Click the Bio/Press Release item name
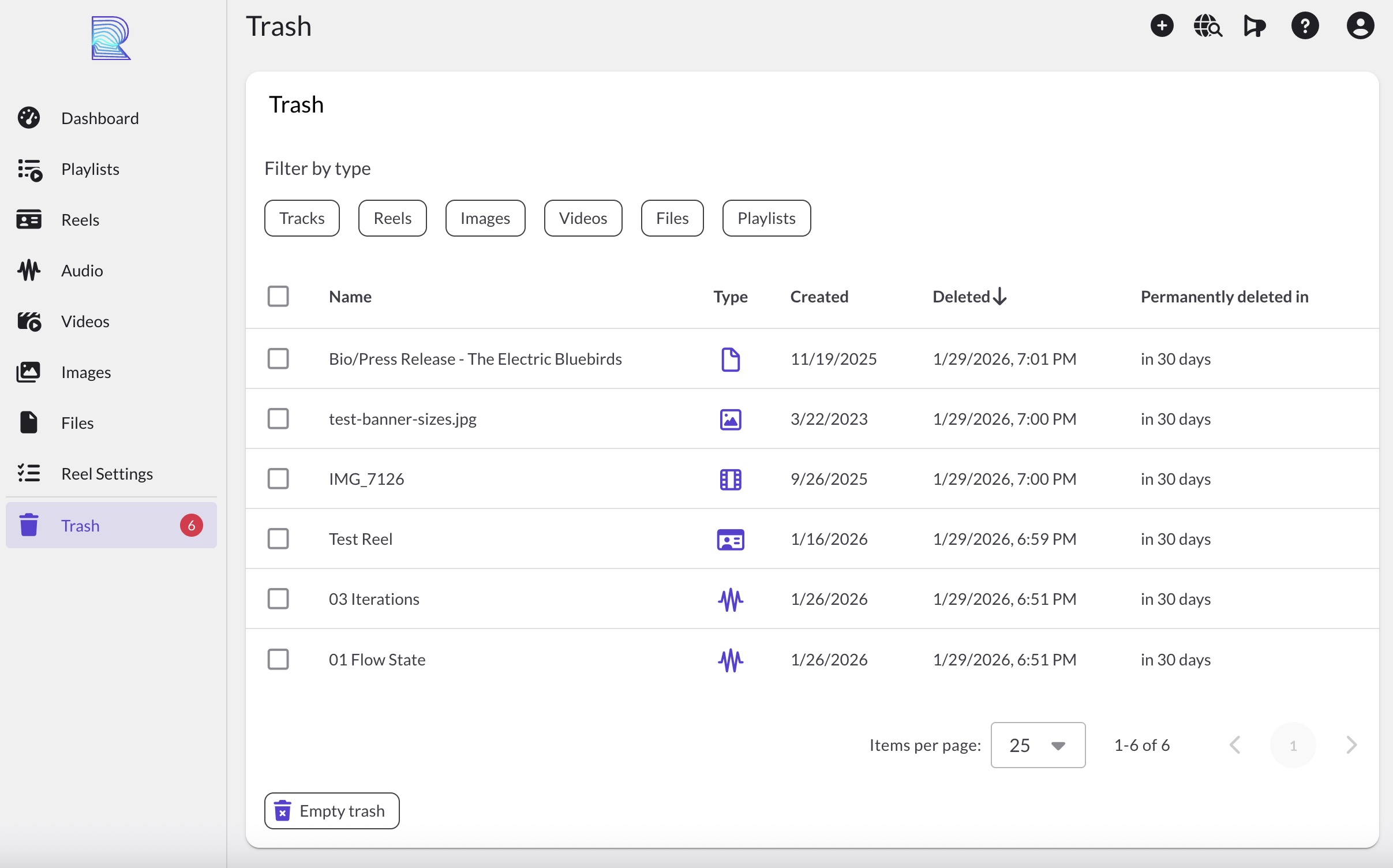1393x868 pixels. (x=475, y=359)
